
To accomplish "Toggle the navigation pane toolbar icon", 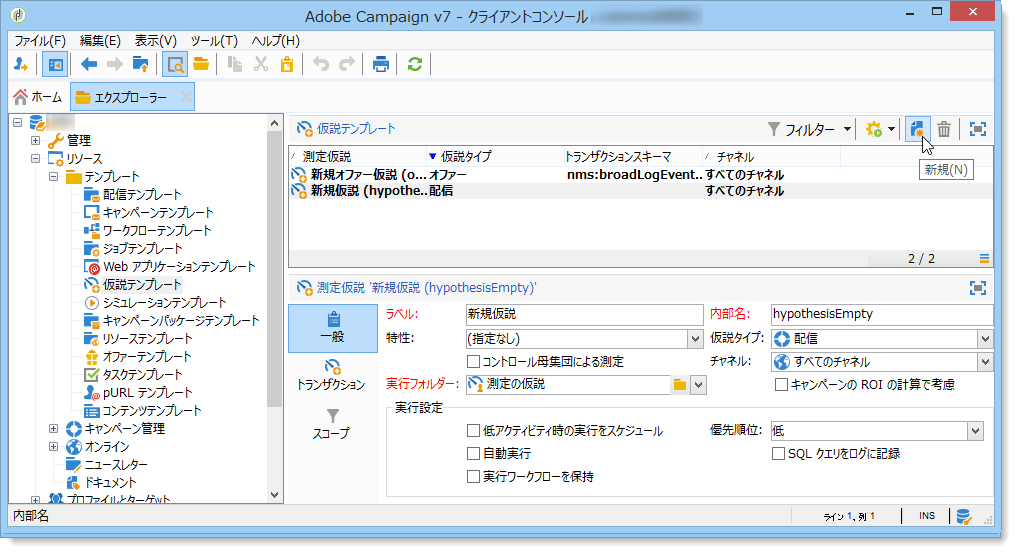I will 55,64.
